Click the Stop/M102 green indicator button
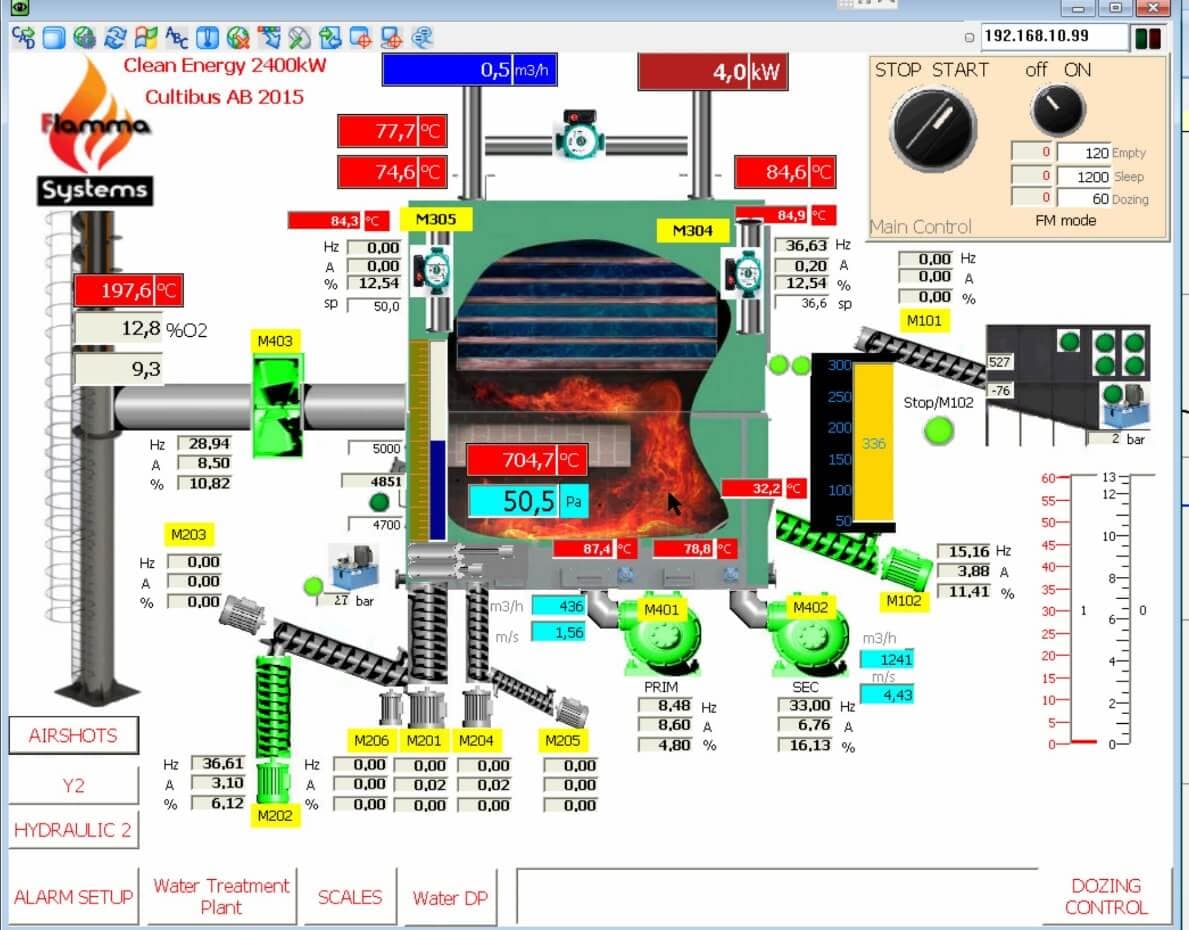Image resolution: width=1189 pixels, height=930 pixels. pyautogui.click(x=938, y=431)
